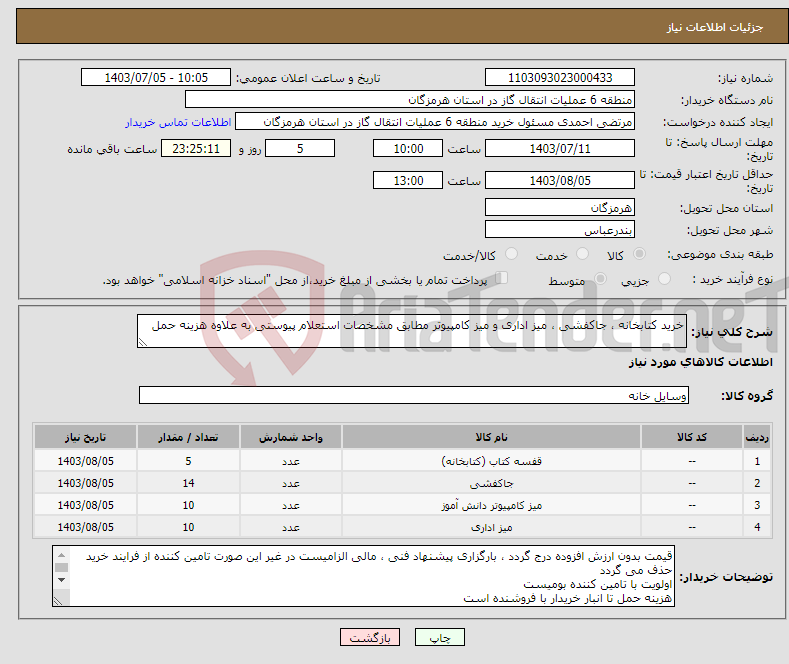
Task: Click the remaining days field showing 5
Action: coord(300,148)
